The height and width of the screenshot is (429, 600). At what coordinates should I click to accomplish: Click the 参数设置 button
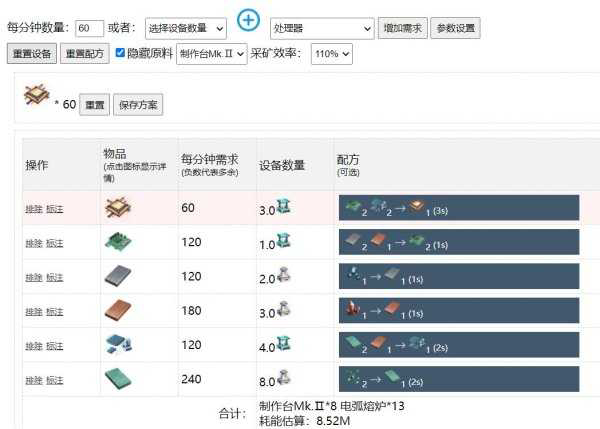coord(457,28)
